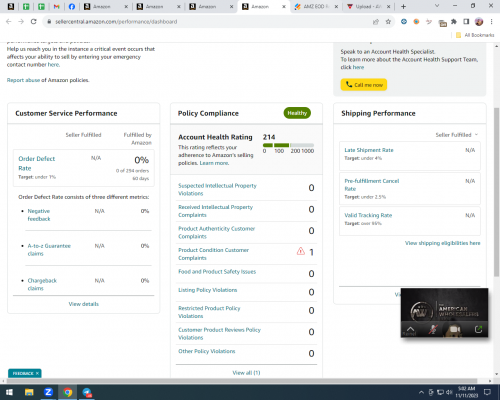This screenshot has width=500, height=400.
Task: Click Report abuse link
Action: click(23, 80)
